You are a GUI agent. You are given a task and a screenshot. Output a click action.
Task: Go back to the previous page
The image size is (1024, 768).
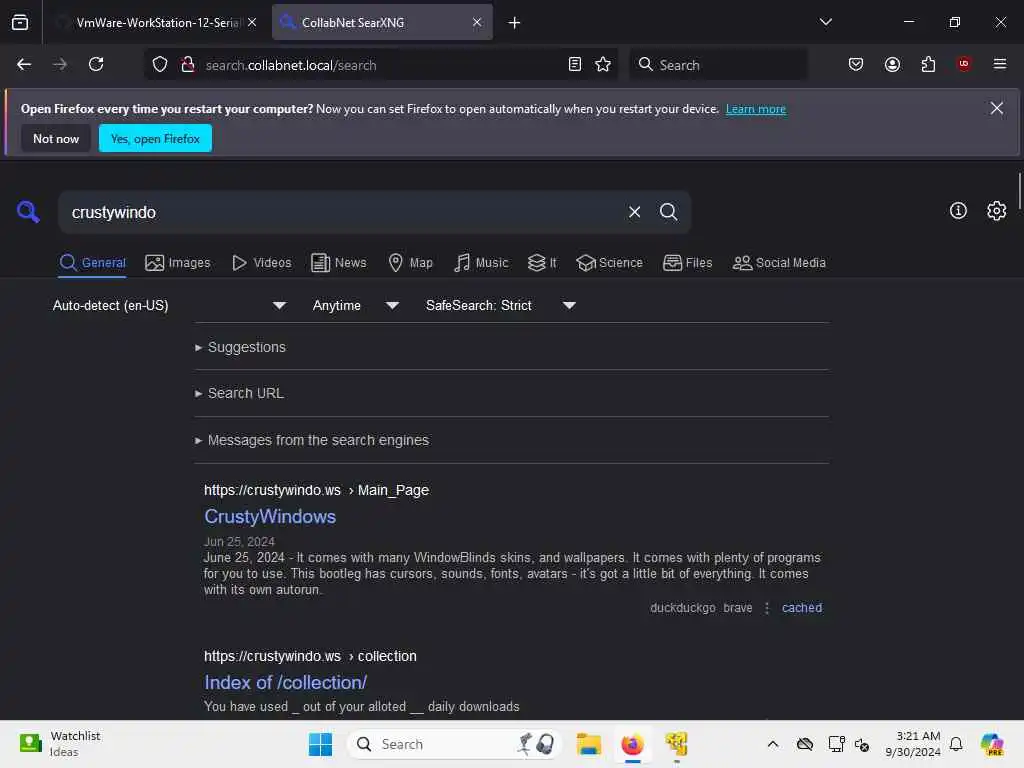(24, 64)
